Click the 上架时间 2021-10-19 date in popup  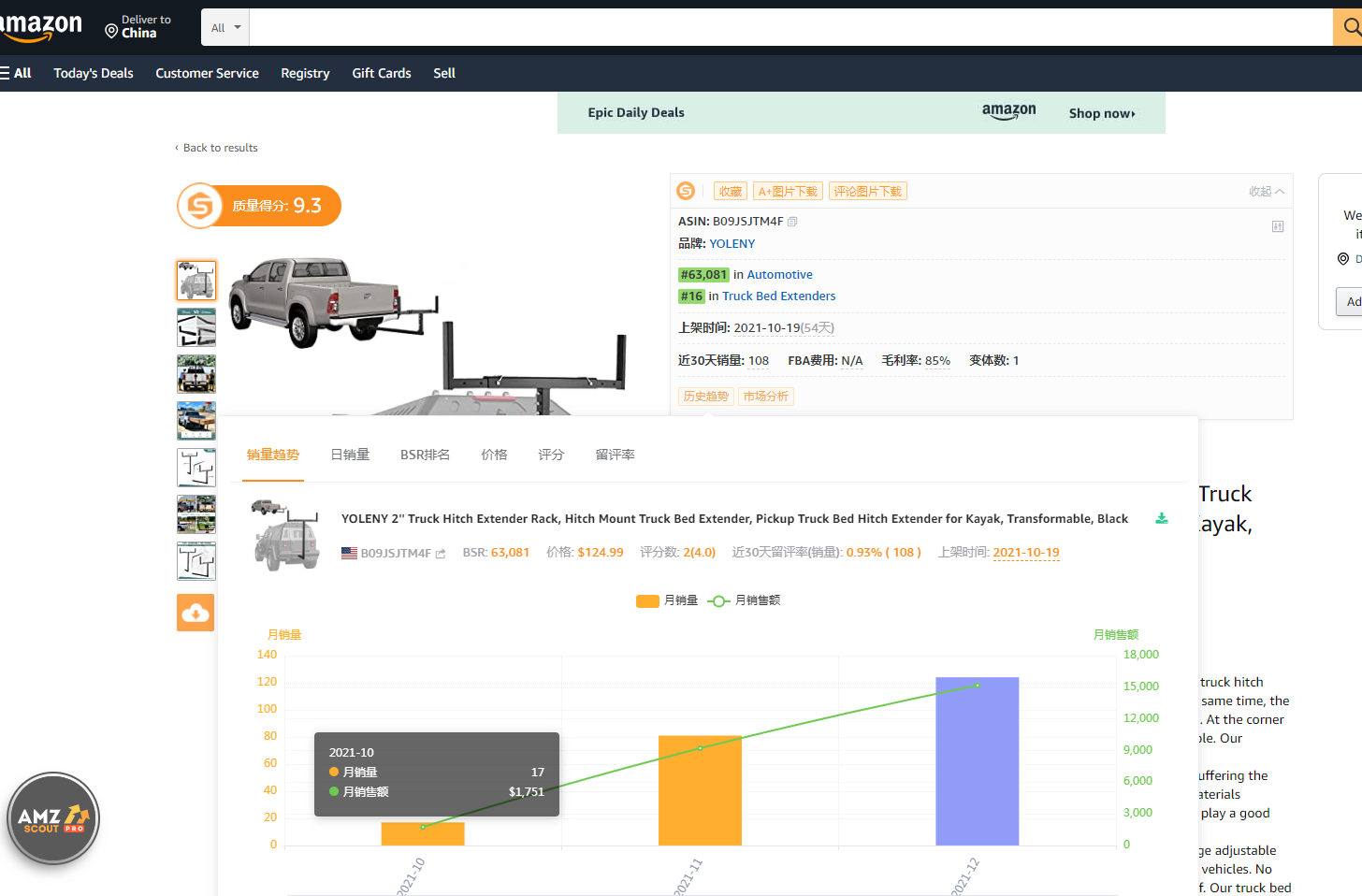click(1026, 553)
